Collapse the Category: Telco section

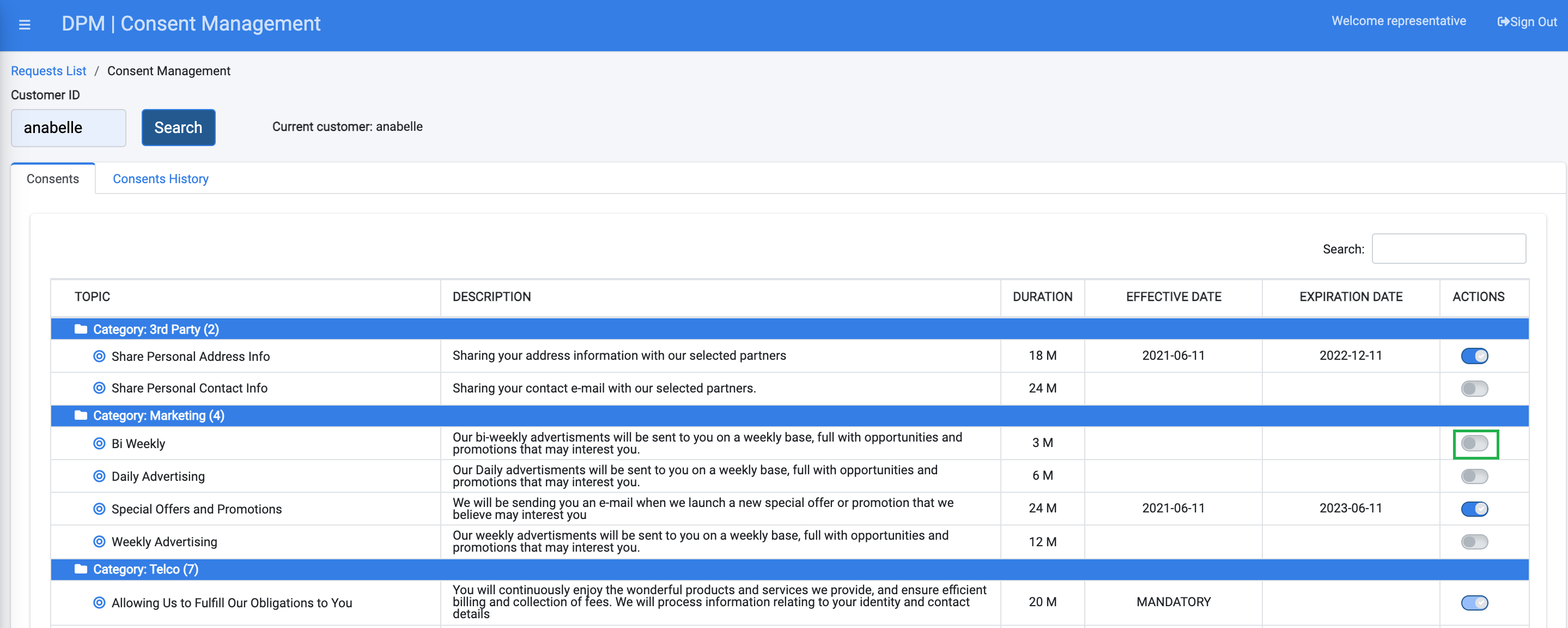[x=145, y=569]
